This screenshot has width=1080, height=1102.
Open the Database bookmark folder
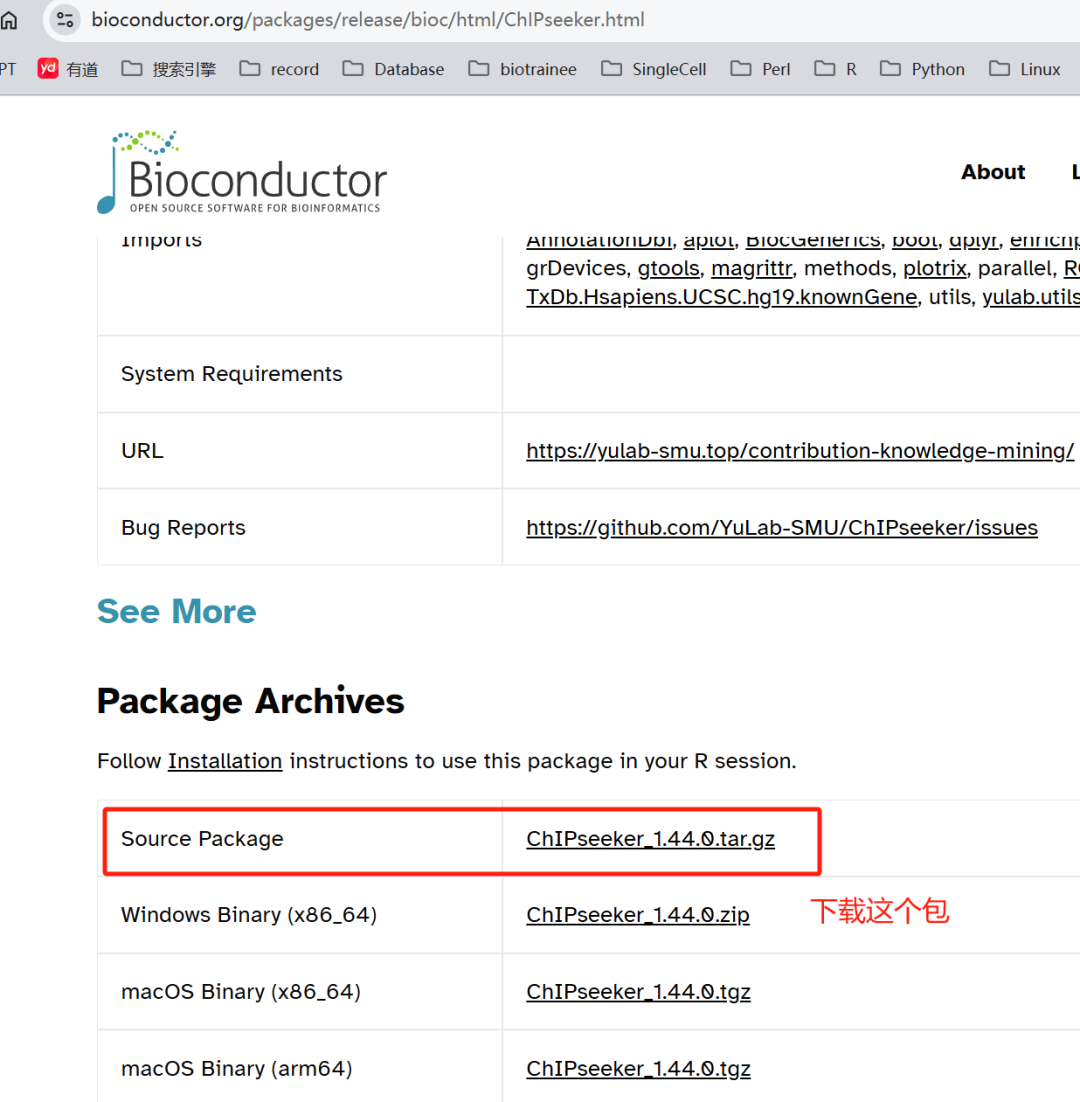(393, 69)
